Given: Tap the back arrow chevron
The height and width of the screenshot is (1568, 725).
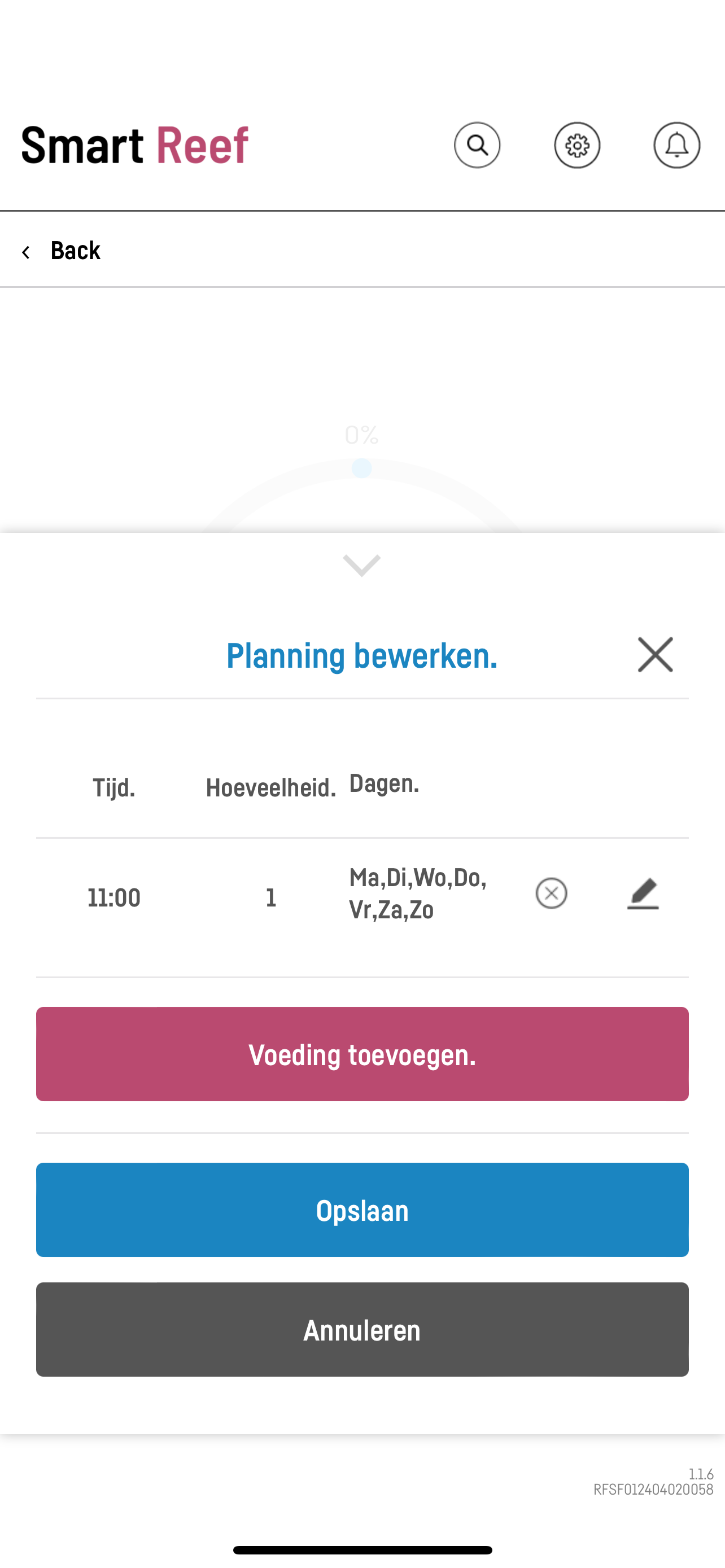Looking at the screenshot, I should (x=25, y=251).
